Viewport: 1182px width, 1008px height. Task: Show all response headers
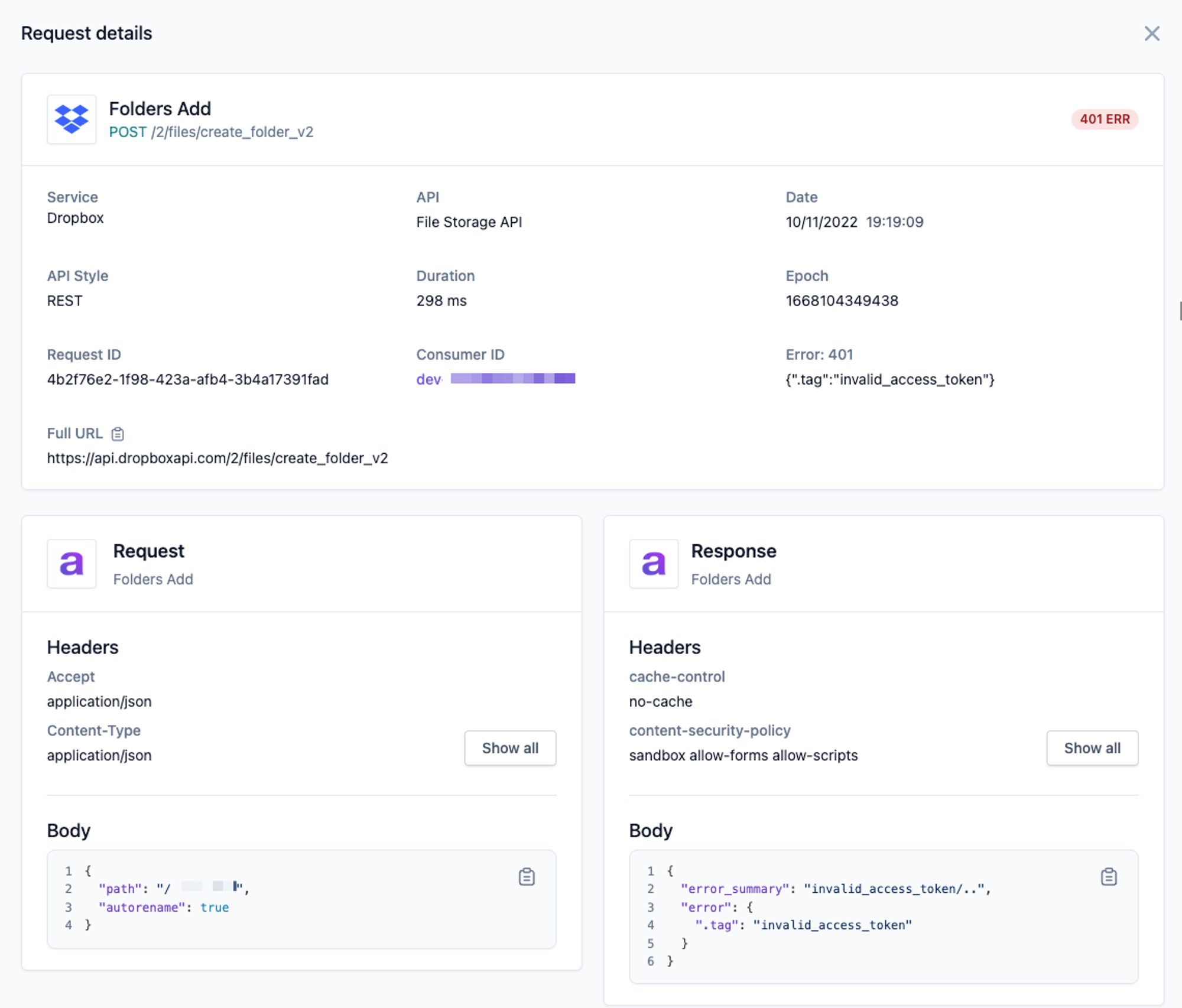click(1092, 748)
